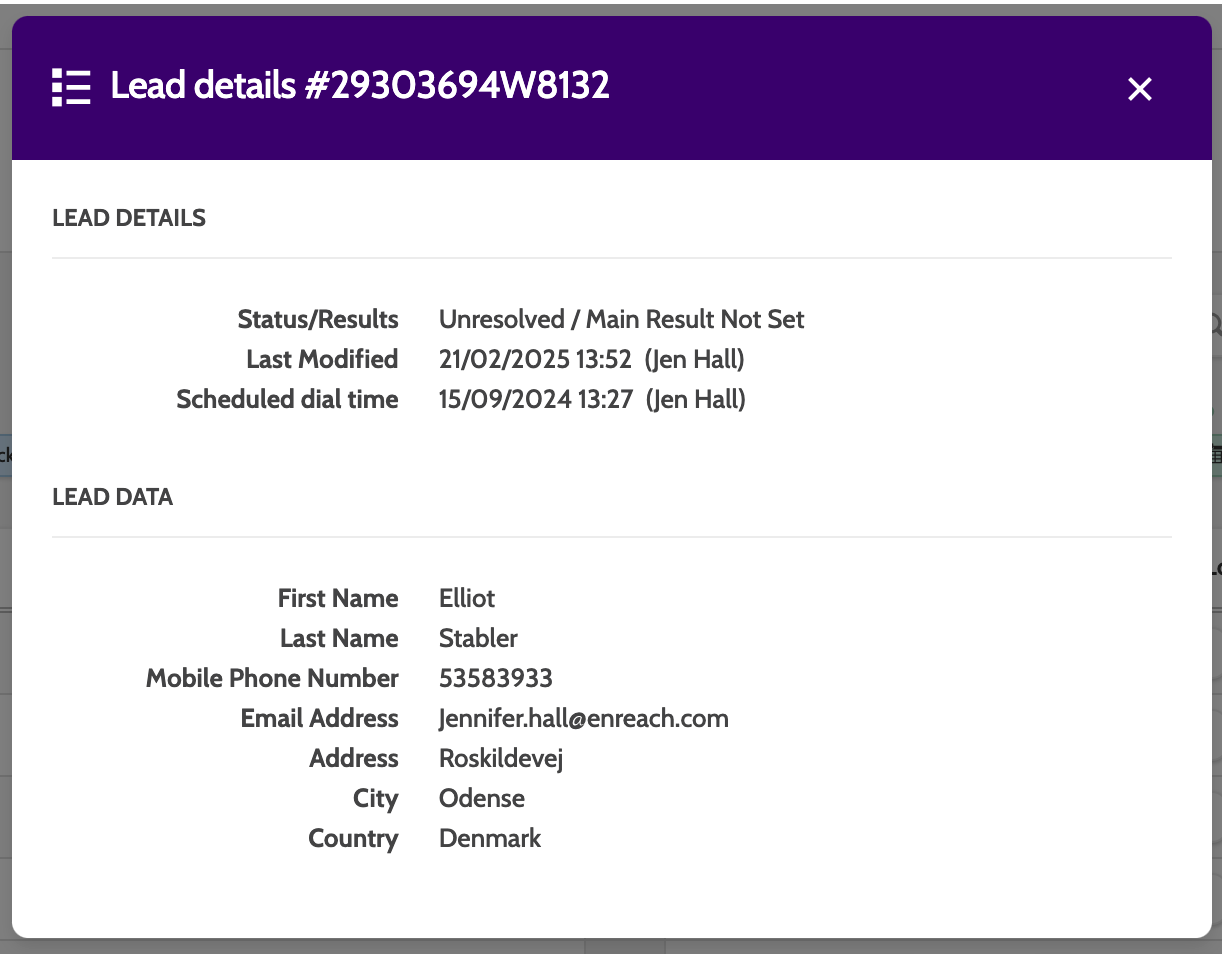Click the mobile phone number 53583933

point(496,679)
